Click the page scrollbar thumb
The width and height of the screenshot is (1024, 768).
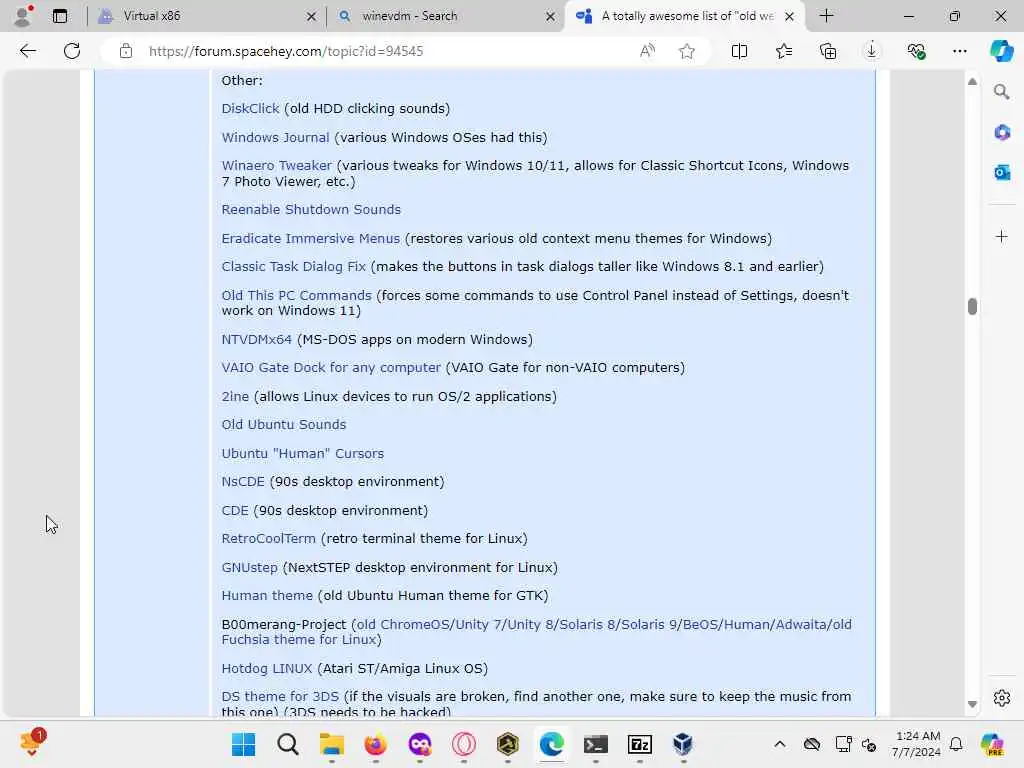(x=972, y=306)
